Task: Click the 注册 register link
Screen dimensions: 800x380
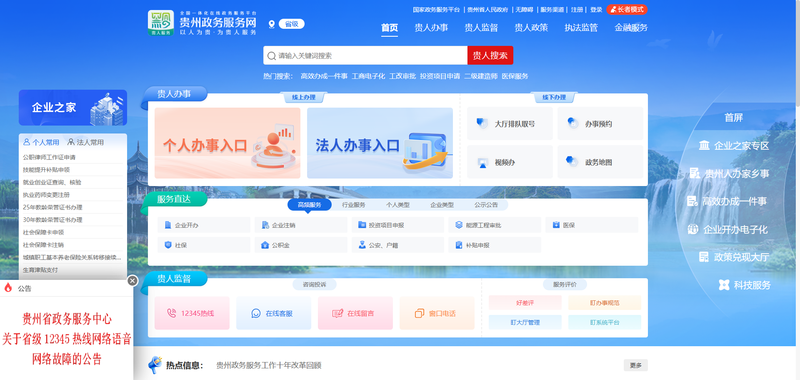Action: pyautogui.click(x=577, y=10)
